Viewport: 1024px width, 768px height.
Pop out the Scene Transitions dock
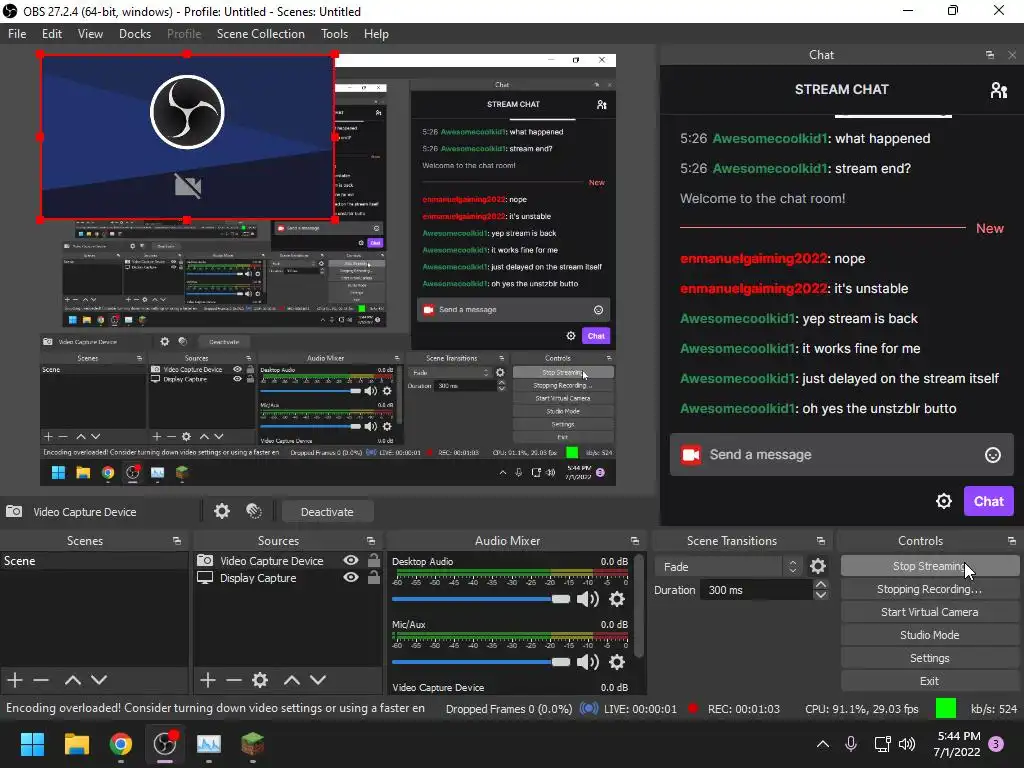[x=821, y=541]
